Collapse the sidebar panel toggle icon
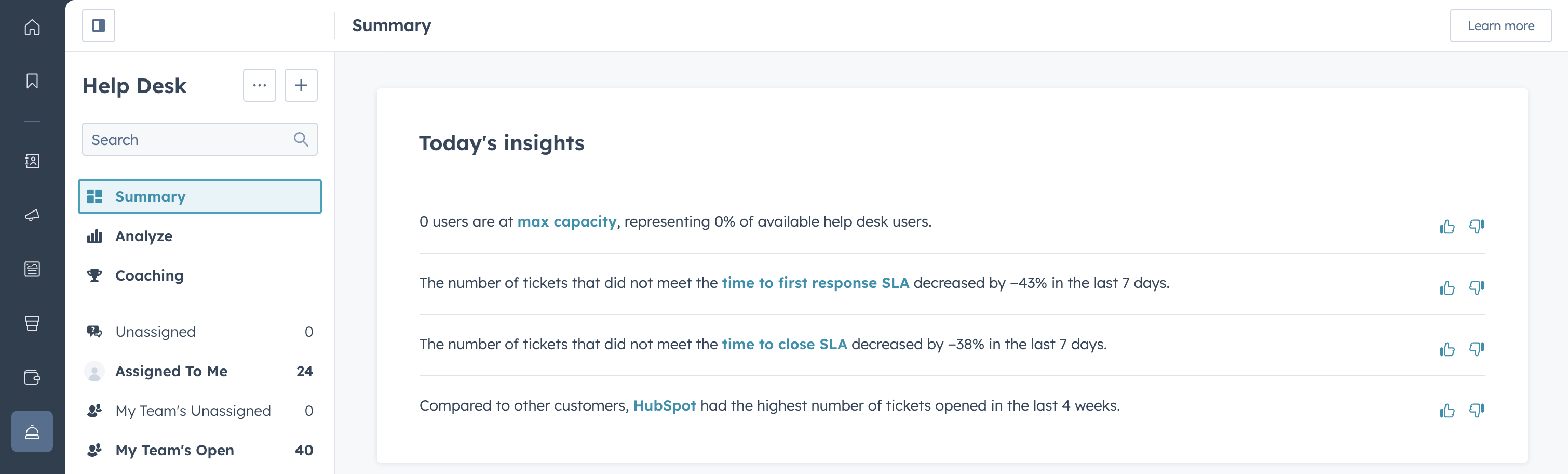 click(99, 25)
